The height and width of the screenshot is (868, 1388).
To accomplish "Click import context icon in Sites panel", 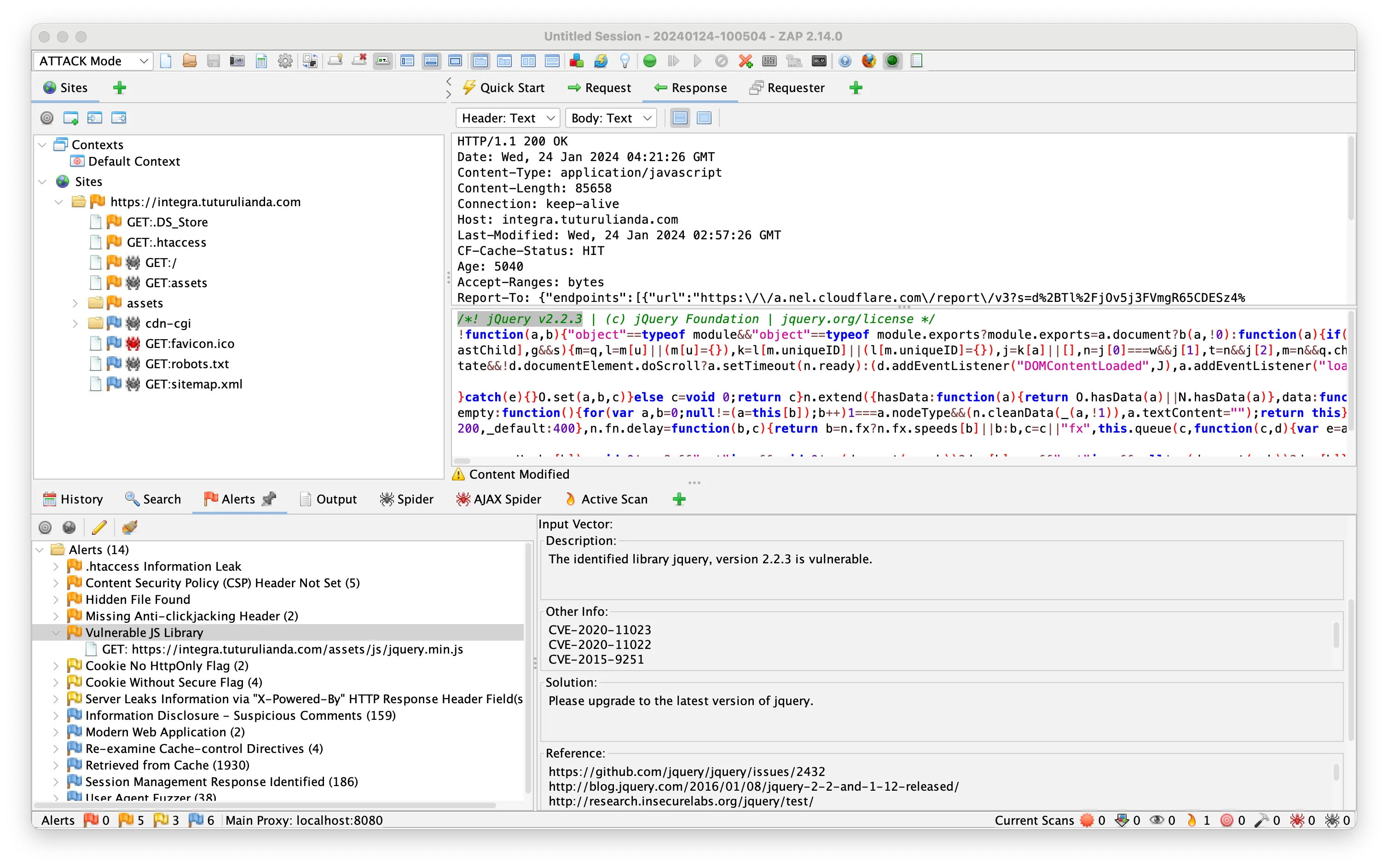I will pyautogui.click(x=95, y=118).
